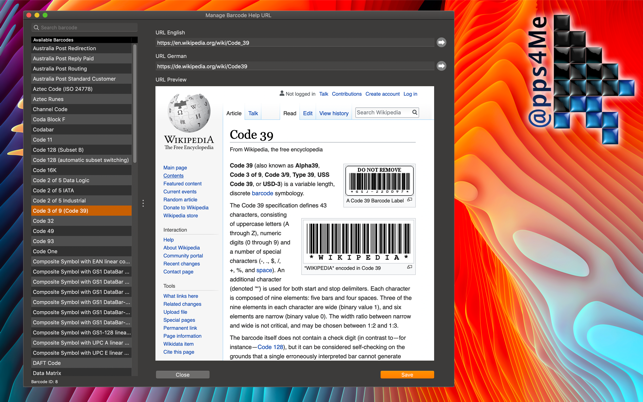Open Donate to Wikipedia link
Screen dimensions: 643x402
[x=186, y=208]
